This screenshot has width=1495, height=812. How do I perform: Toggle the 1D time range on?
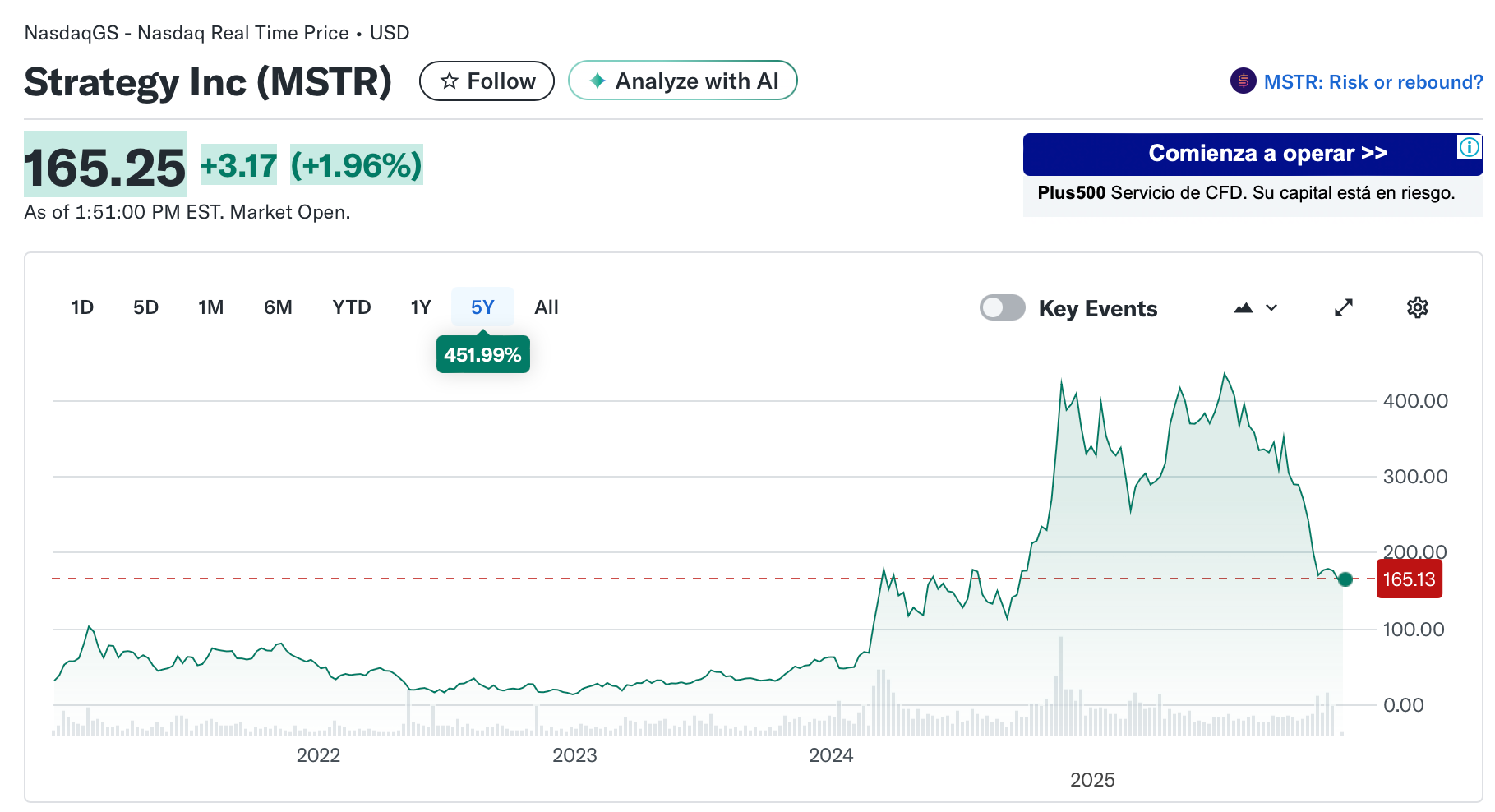coord(82,307)
